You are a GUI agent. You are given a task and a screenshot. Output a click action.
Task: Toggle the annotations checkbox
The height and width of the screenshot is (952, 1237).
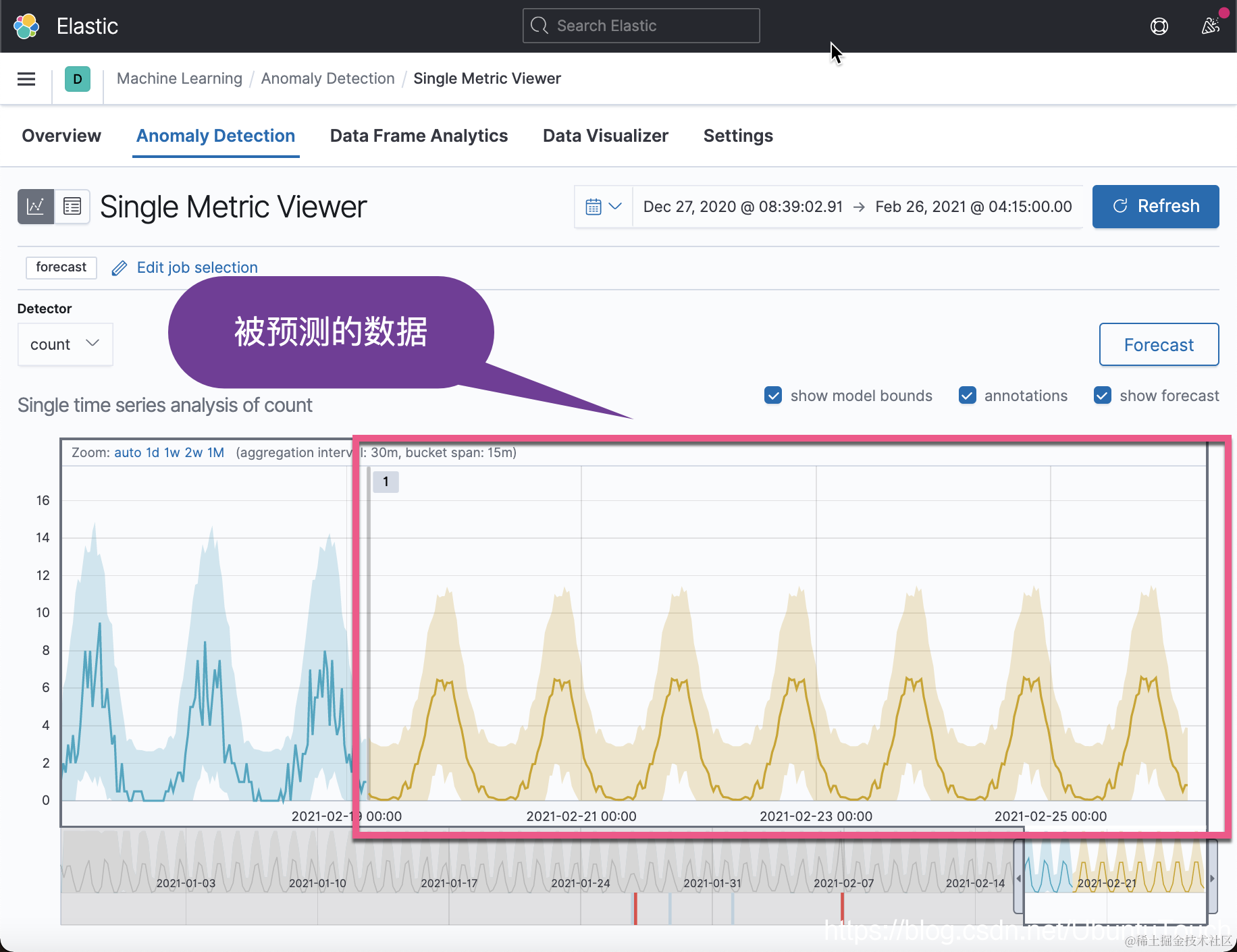tap(967, 396)
